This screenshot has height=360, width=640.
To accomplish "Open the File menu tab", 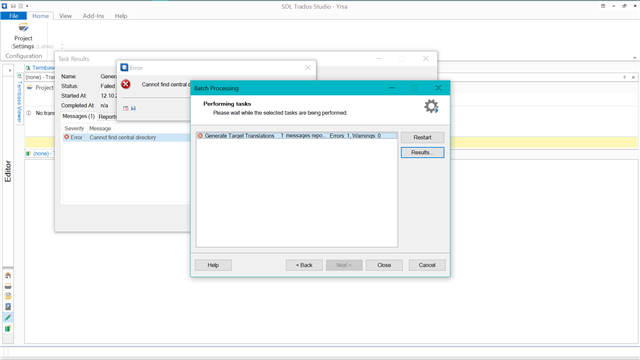I will pyautogui.click(x=13, y=16).
